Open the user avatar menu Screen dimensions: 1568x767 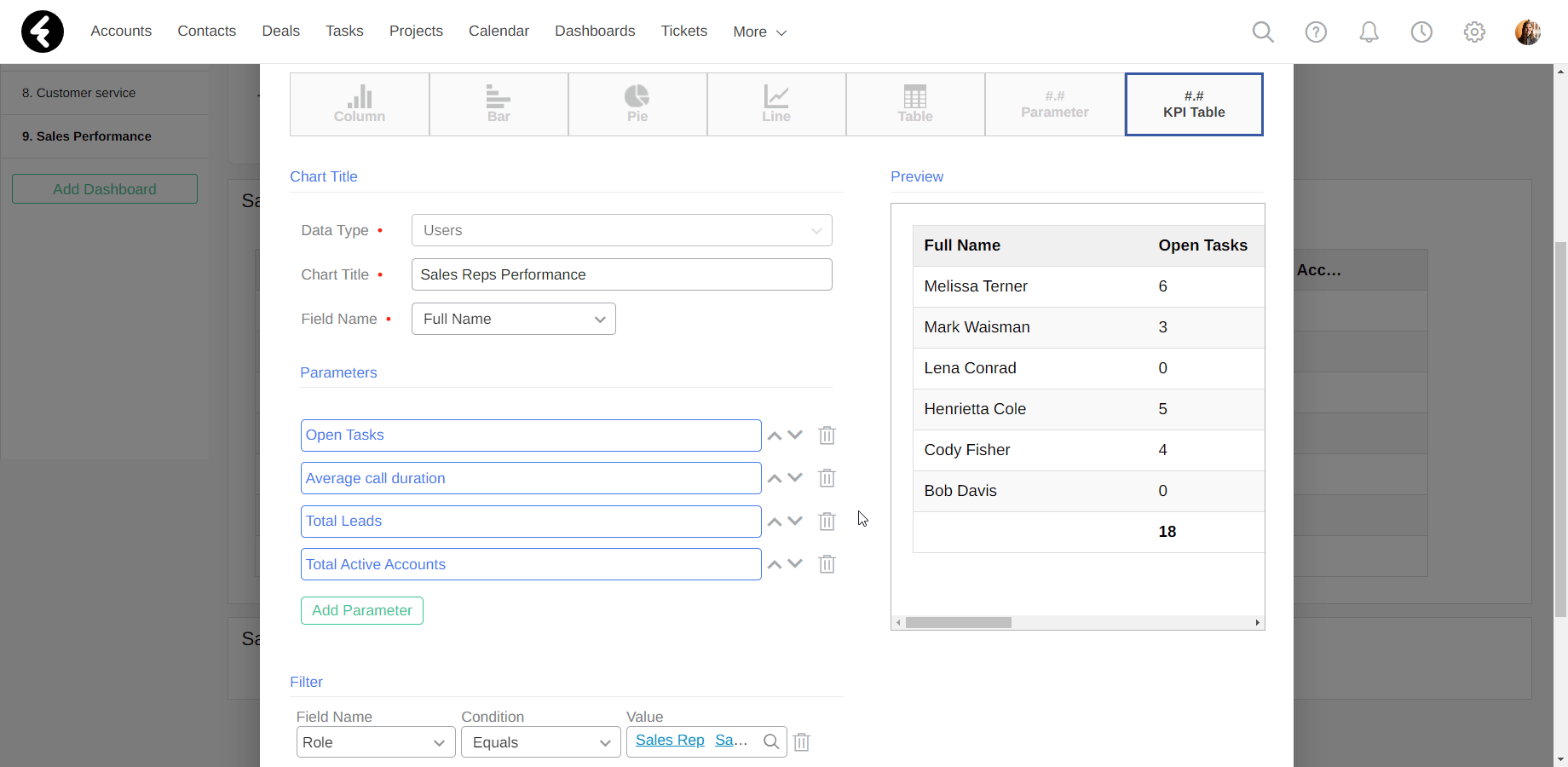point(1527,32)
